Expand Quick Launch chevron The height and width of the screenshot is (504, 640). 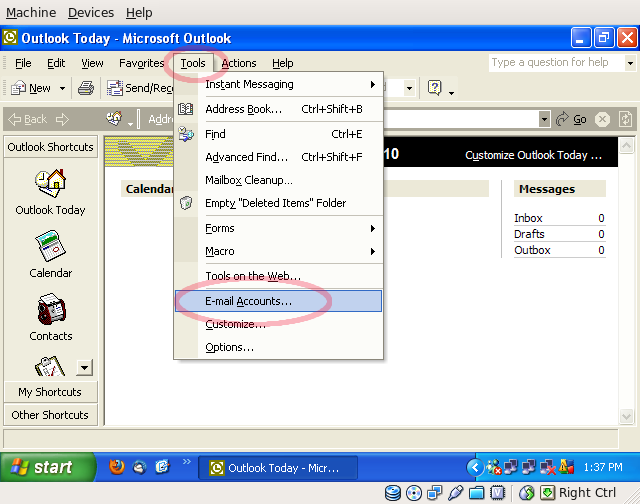pos(187,462)
